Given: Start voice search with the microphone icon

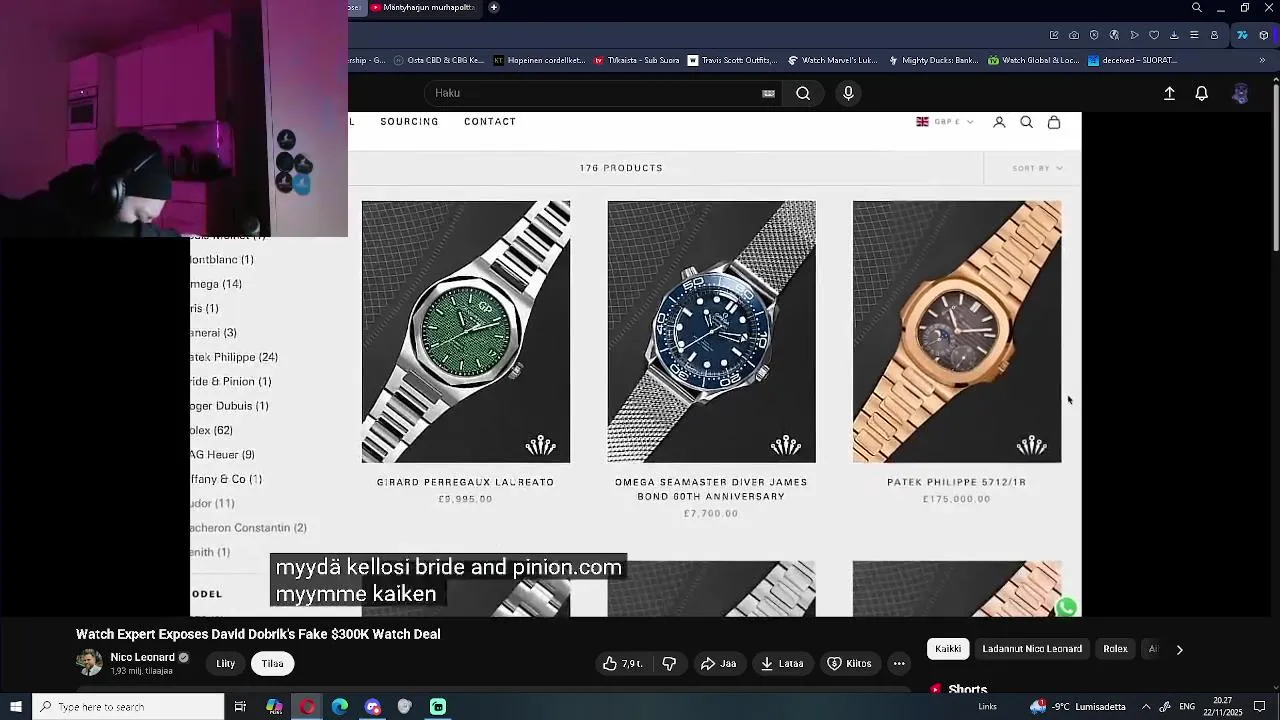Looking at the screenshot, I should tap(848, 93).
